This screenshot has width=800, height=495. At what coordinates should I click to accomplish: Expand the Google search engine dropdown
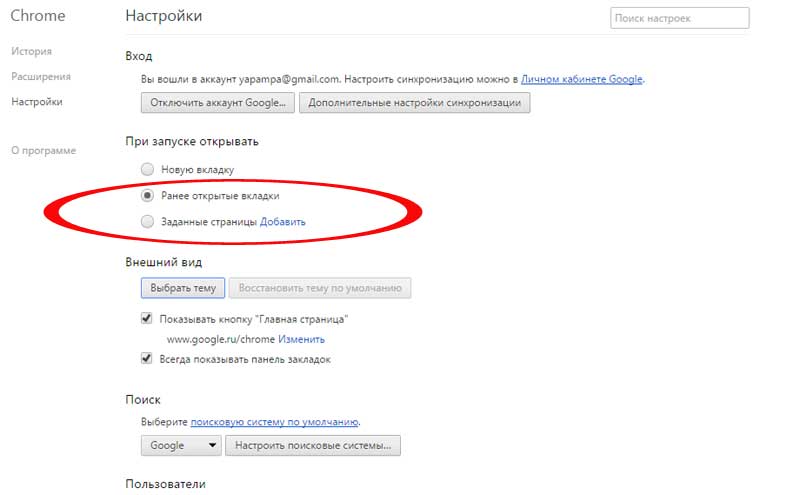point(181,446)
